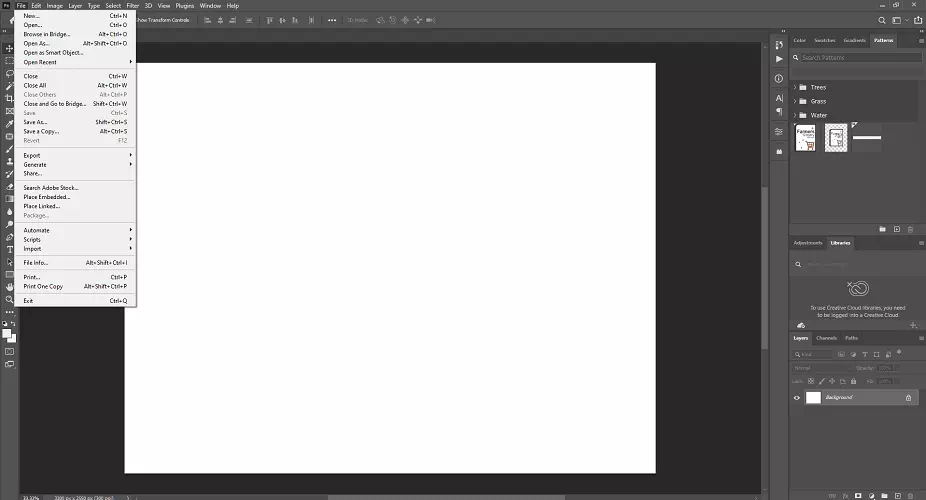This screenshot has height=500, width=926.
Task: Click the foreground color swatch
Action: coord(6,334)
